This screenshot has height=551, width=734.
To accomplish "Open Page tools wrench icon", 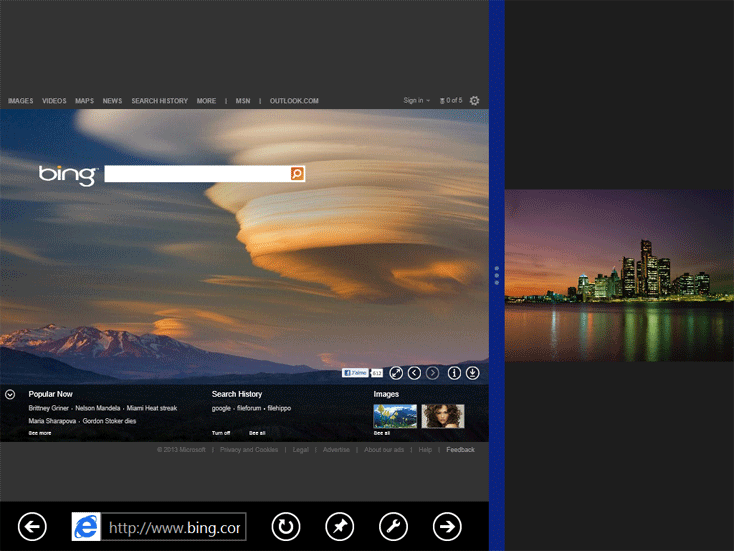I will [393, 526].
